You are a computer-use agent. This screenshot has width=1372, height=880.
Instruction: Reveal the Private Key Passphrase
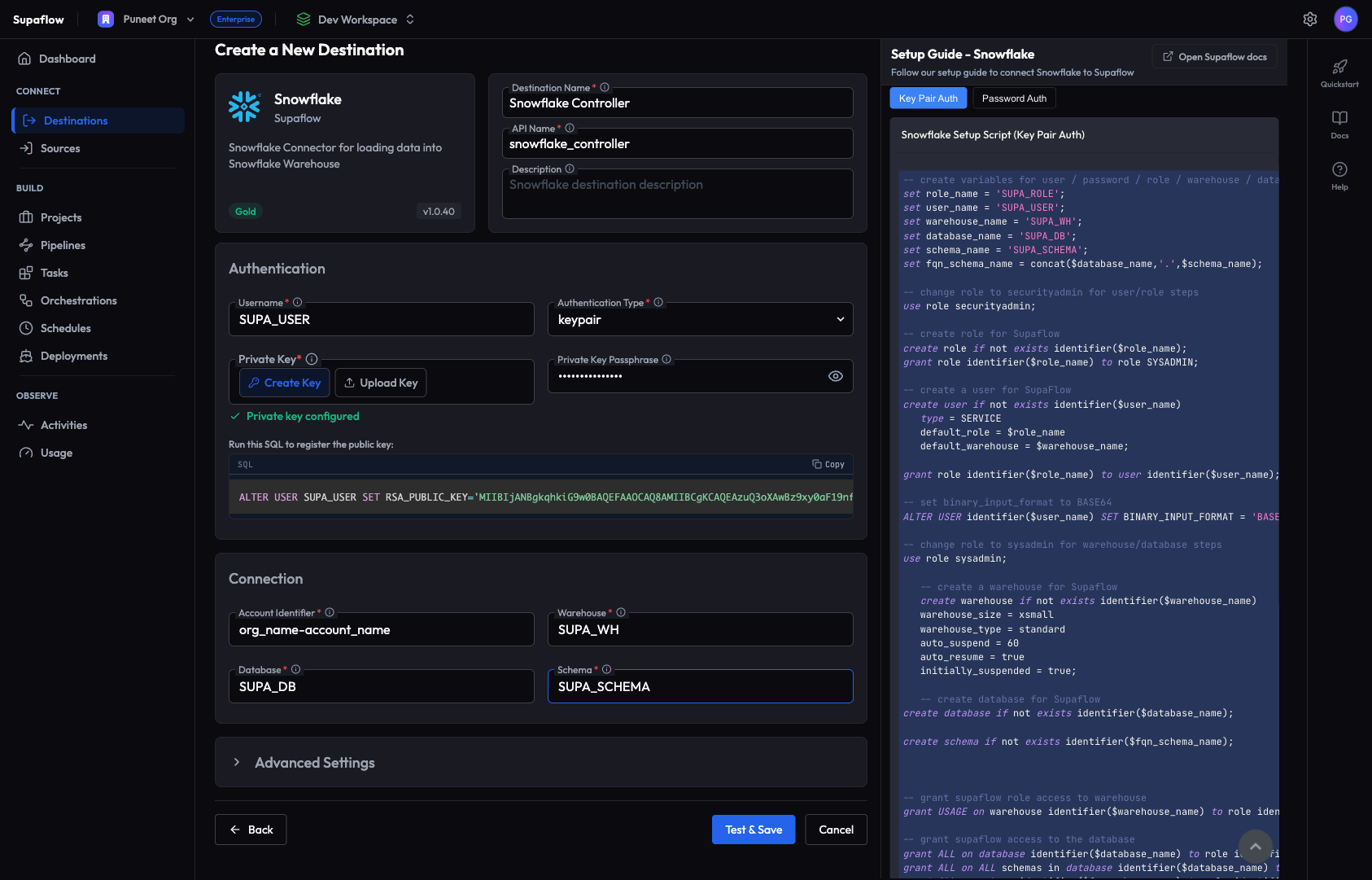(836, 375)
